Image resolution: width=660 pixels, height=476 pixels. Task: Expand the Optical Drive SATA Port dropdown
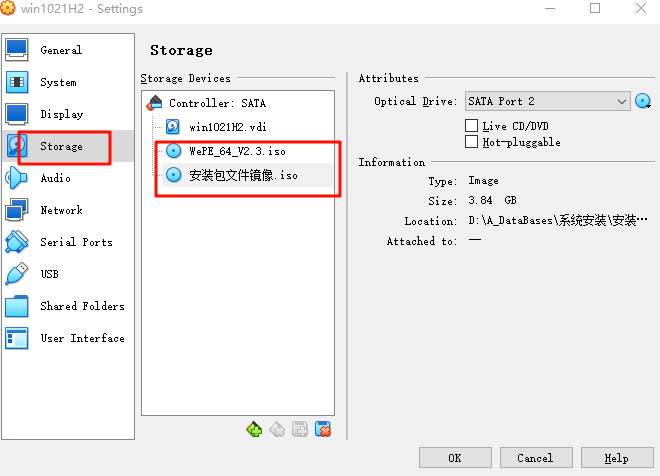[548, 101]
